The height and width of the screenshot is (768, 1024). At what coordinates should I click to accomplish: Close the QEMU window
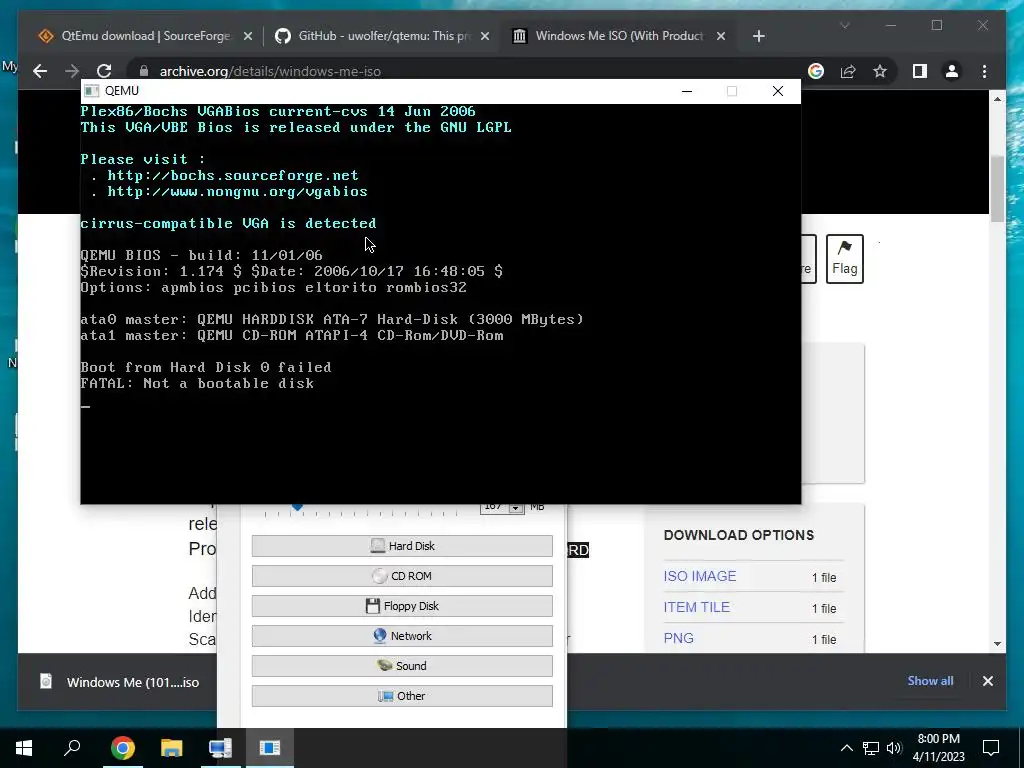click(778, 91)
